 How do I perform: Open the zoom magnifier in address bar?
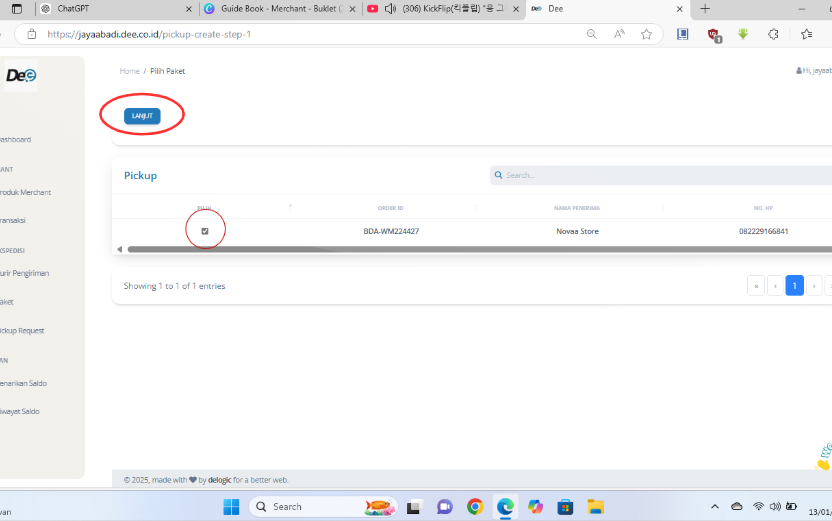592,34
